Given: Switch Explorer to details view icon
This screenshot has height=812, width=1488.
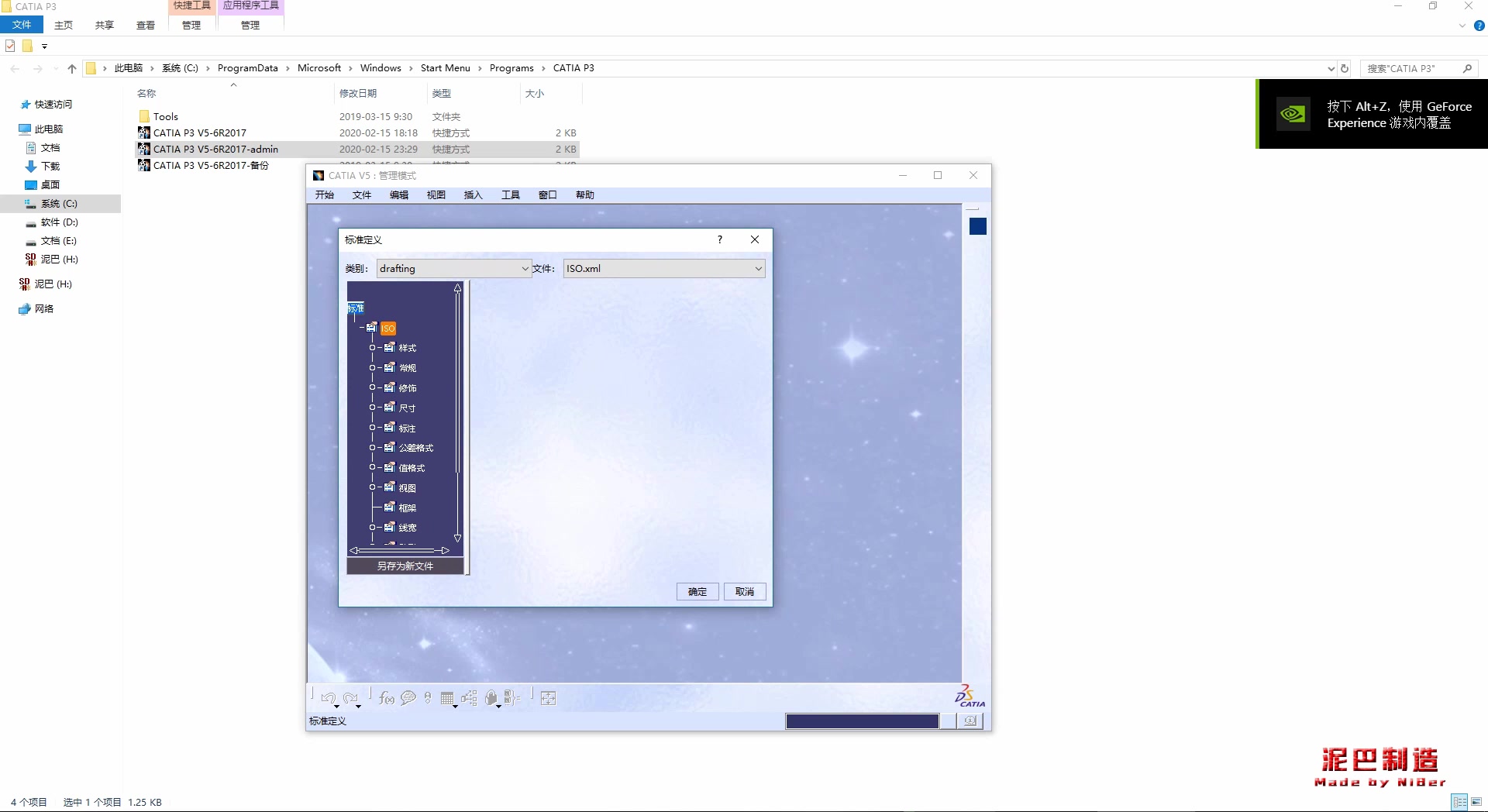Looking at the screenshot, I should click(1460, 802).
